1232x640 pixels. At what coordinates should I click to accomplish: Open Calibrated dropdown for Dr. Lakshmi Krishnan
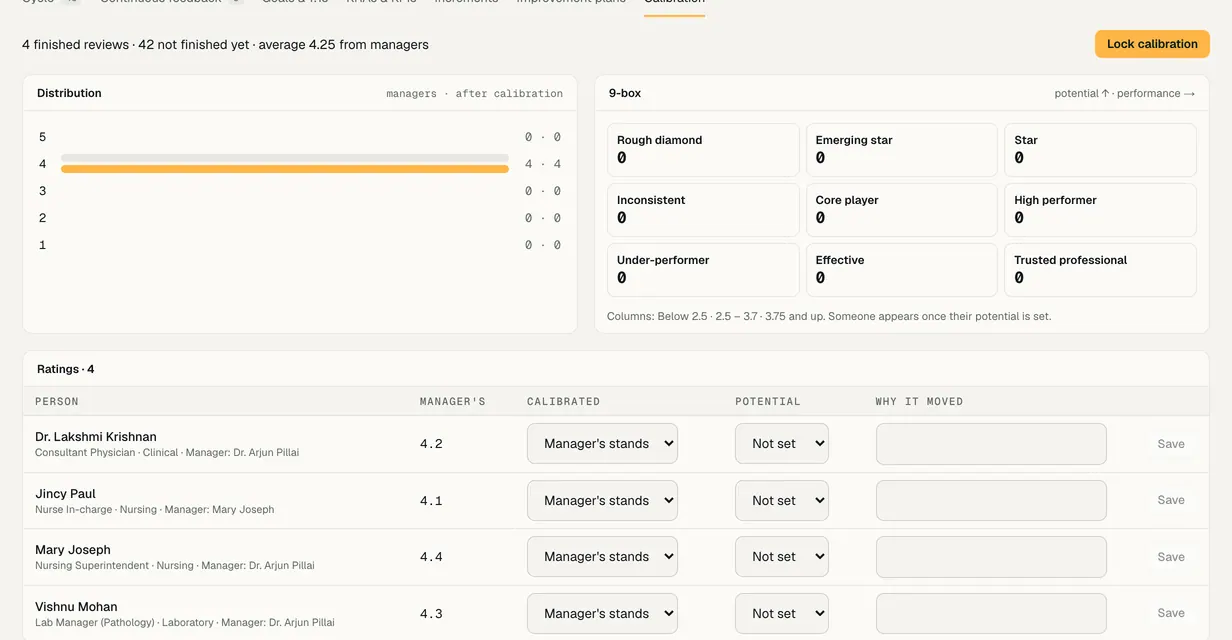pos(602,444)
